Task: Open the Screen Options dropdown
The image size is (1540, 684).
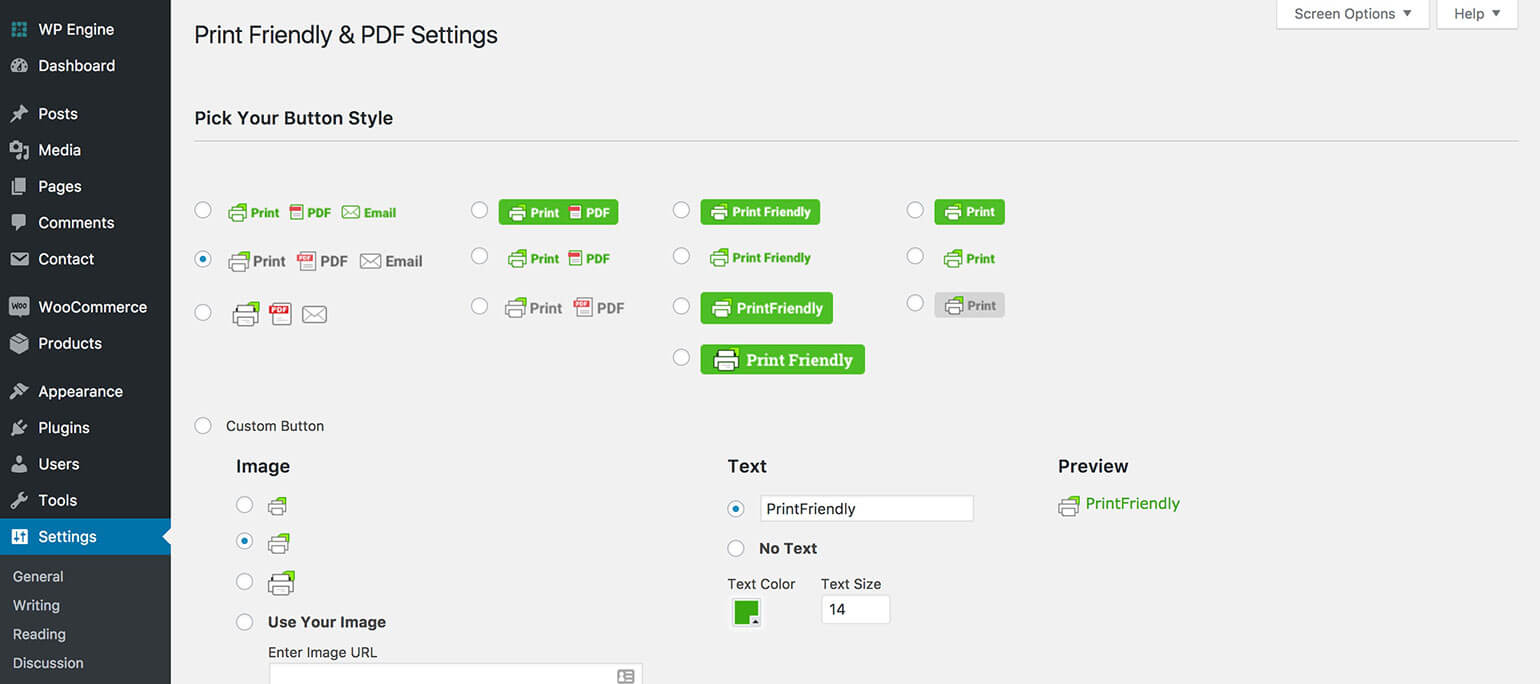Action: coord(1352,13)
